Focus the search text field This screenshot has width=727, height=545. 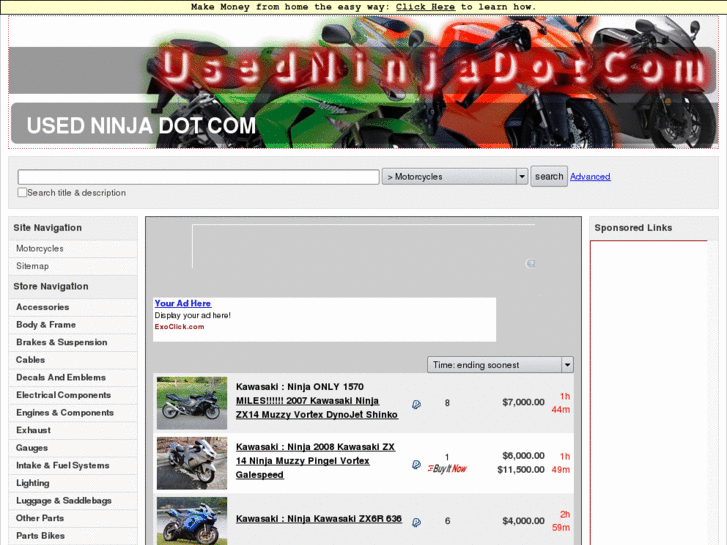[x=198, y=177]
